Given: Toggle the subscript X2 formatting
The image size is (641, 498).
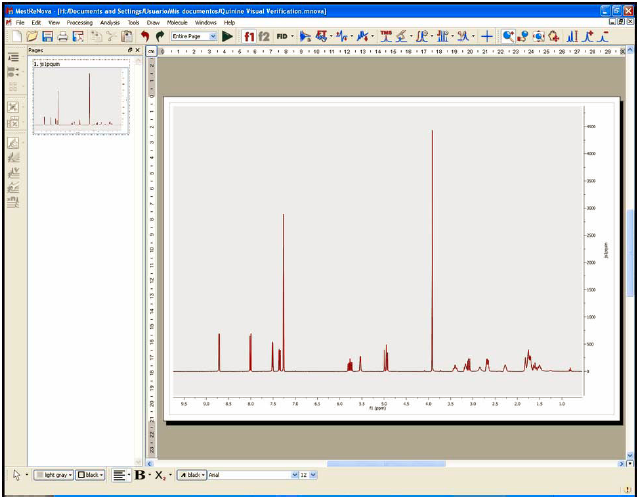Looking at the screenshot, I should click(x=160, y=475).
